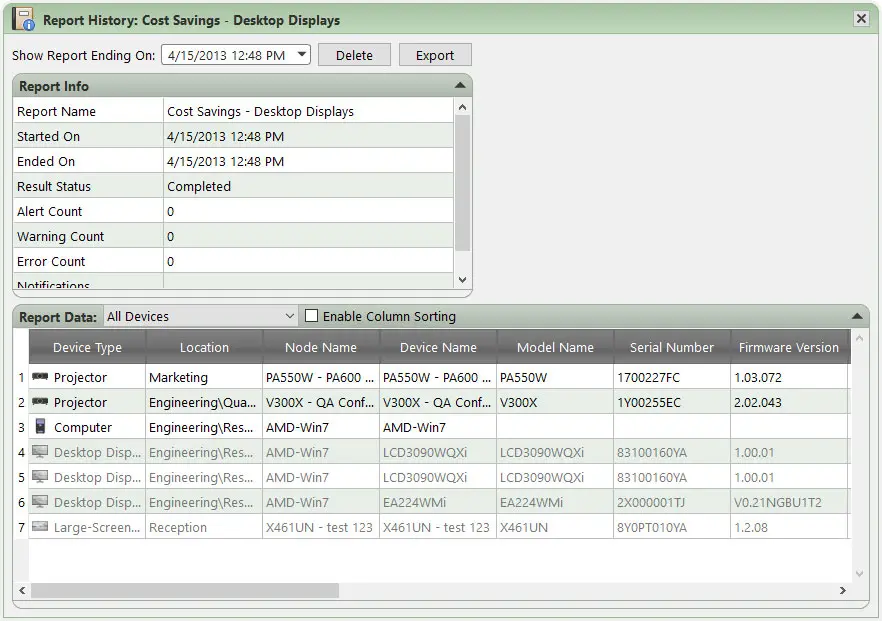Click the desktop display icon in row 4

pyautogui.click(x=40, y=453)
